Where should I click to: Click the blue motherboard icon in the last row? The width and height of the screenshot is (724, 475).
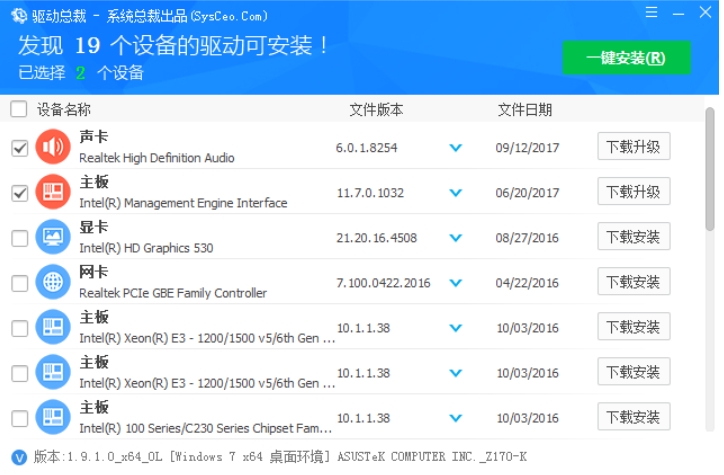tap(53, 418)
